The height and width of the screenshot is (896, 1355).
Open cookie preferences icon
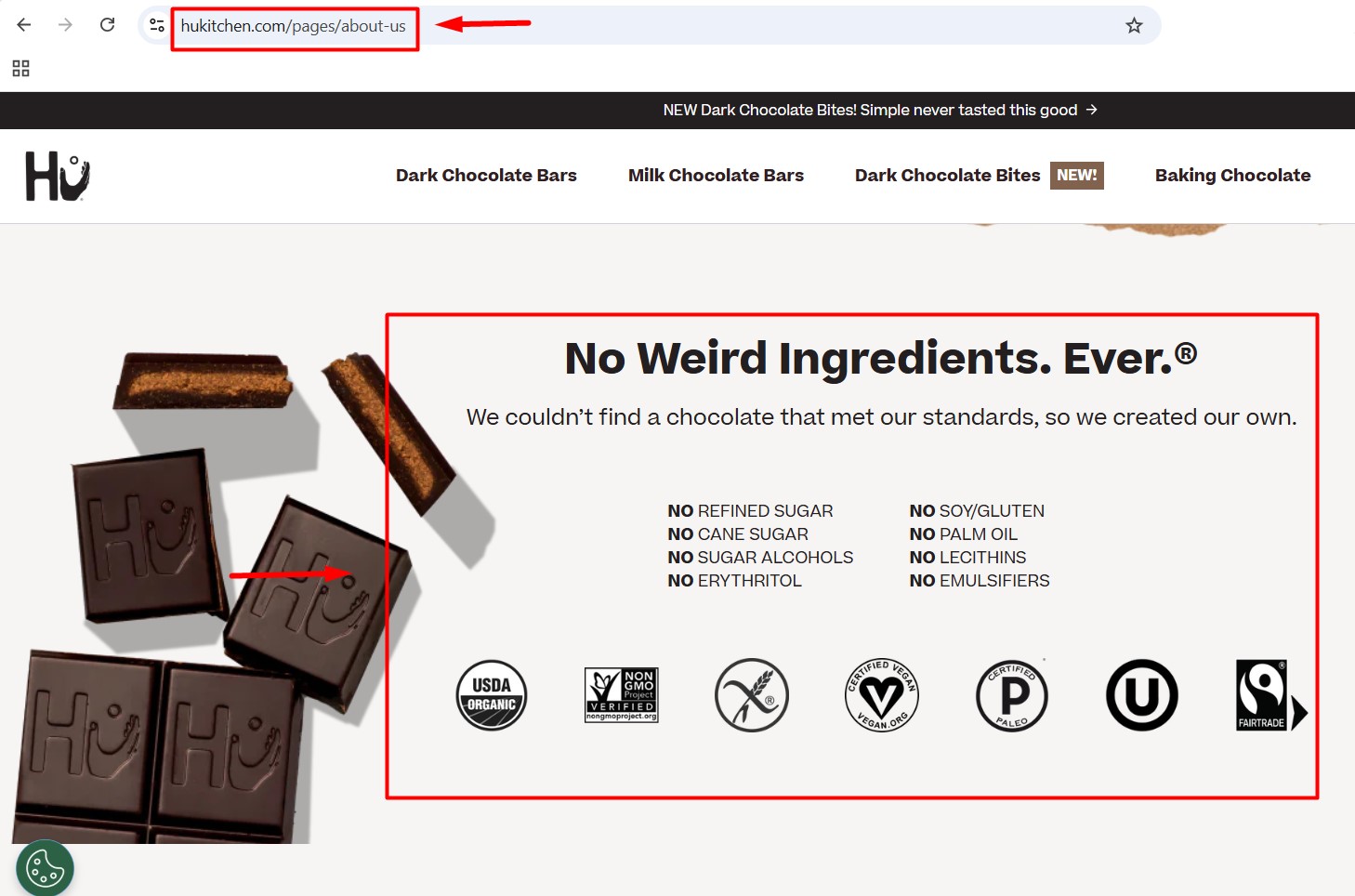(45, 869)
